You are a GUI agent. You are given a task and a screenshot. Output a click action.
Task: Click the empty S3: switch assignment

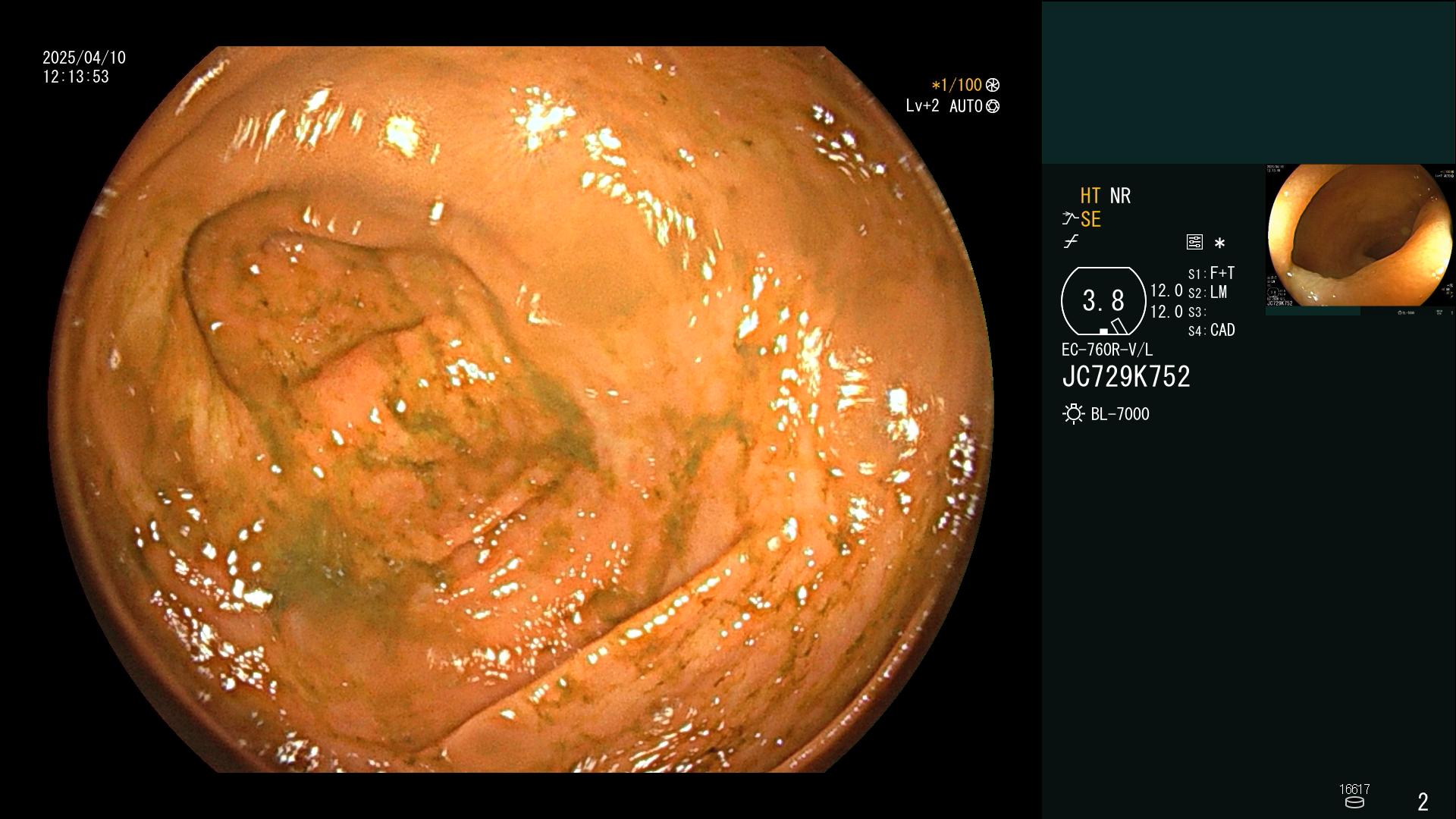[x=1196, y=312]
